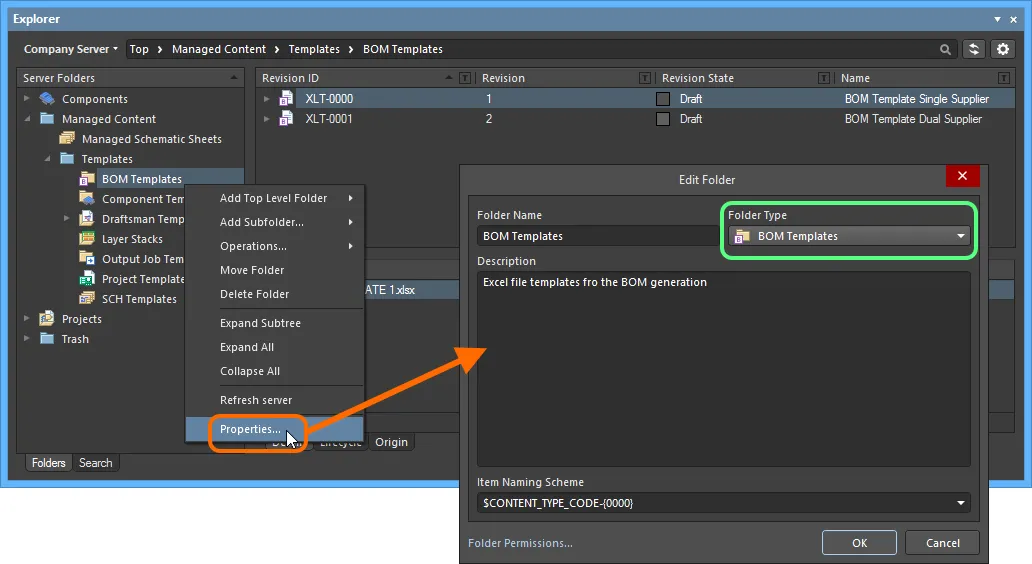The image size is (1032, 564).
Task: Collapse the Templates tree node
Action: coord(47,159)
